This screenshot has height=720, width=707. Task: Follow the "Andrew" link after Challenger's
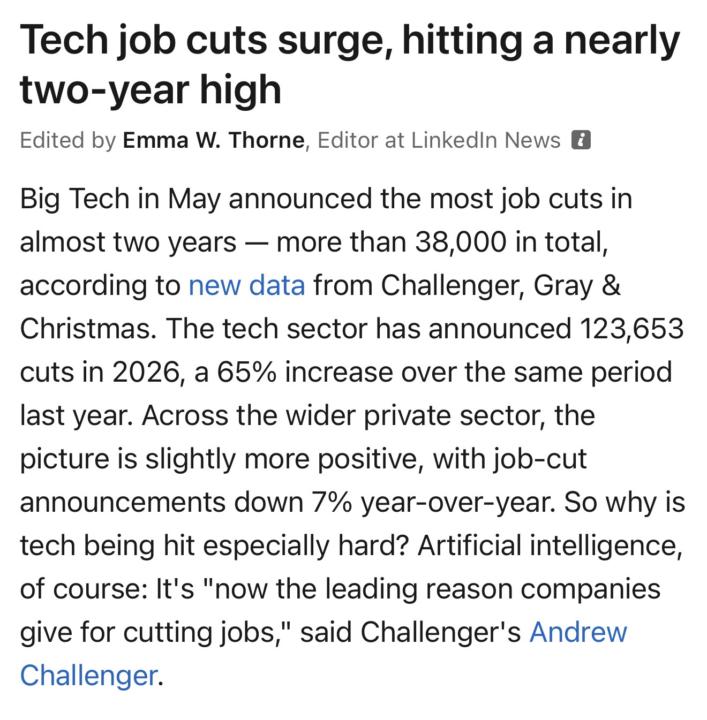(x=578, y=632)
